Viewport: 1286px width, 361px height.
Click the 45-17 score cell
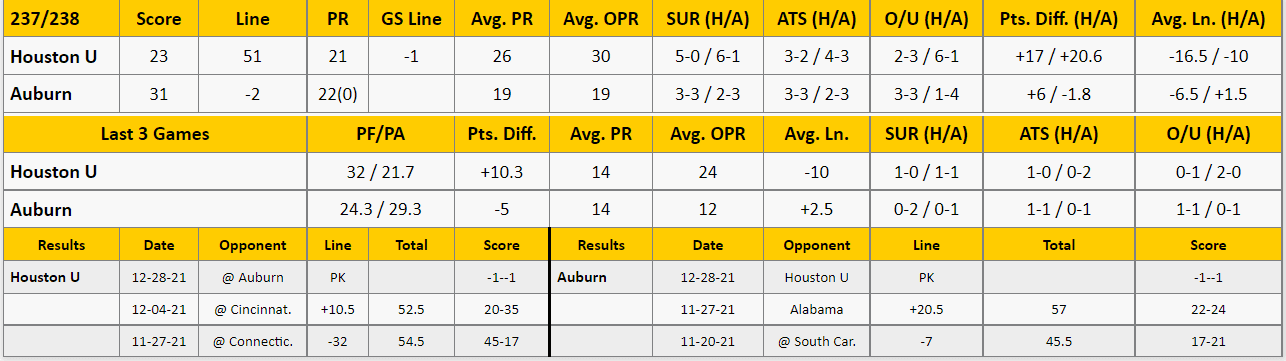[x=502, y=342]
